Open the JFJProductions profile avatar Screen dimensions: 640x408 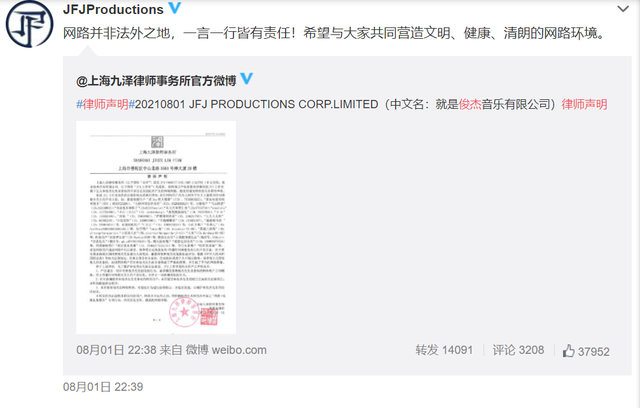point(29,24)
